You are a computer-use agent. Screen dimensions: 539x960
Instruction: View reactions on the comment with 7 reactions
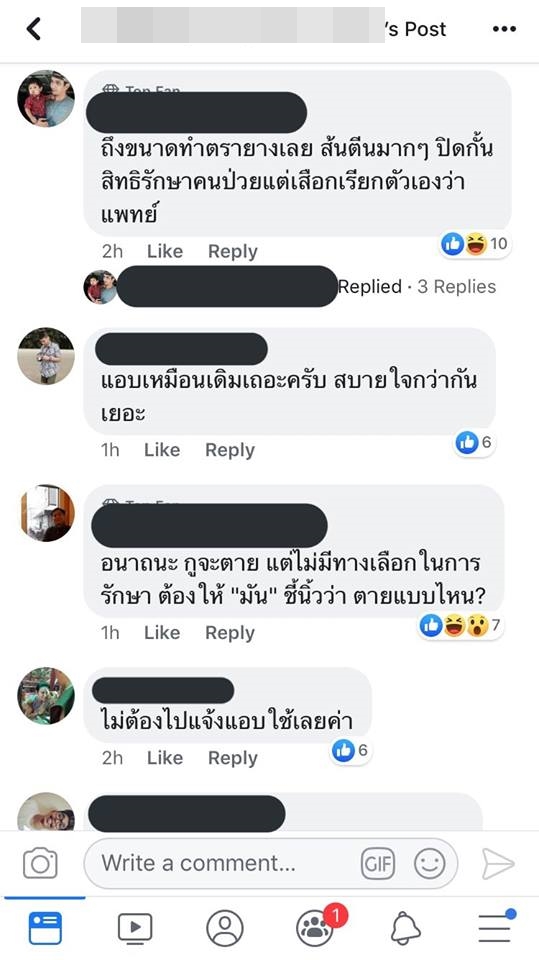(461, 625)
